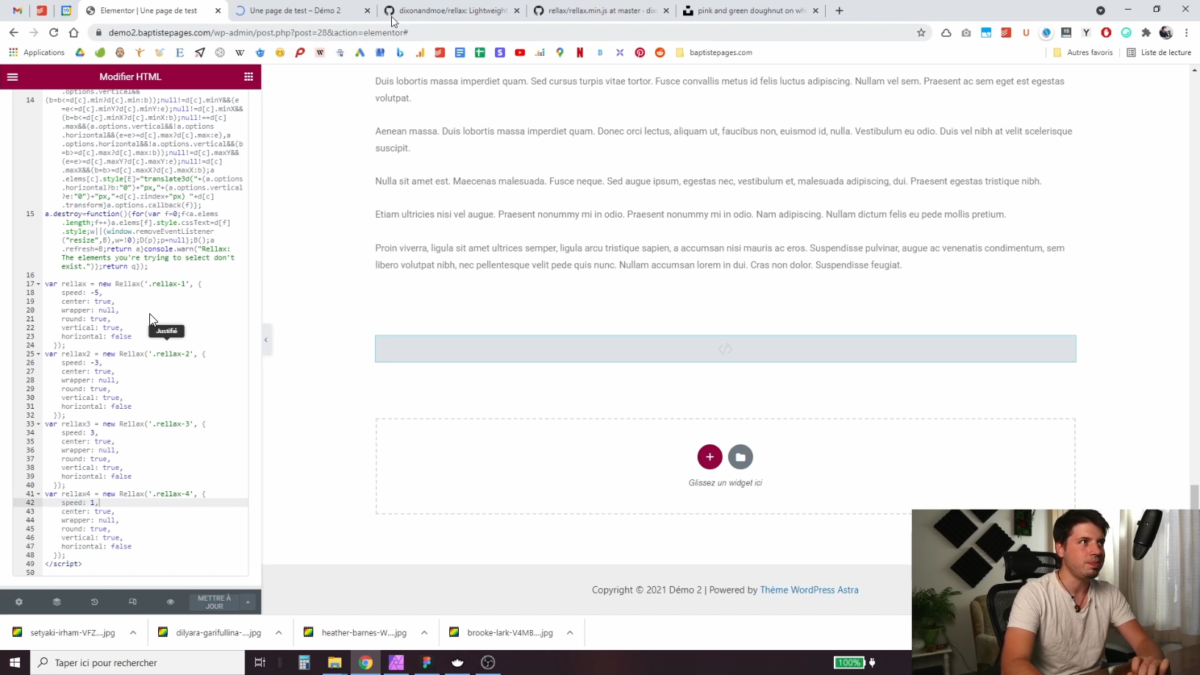This screenshot has height=675, width=1200.
Task: Open template library folder button
Action: click(x=740, y=457)
